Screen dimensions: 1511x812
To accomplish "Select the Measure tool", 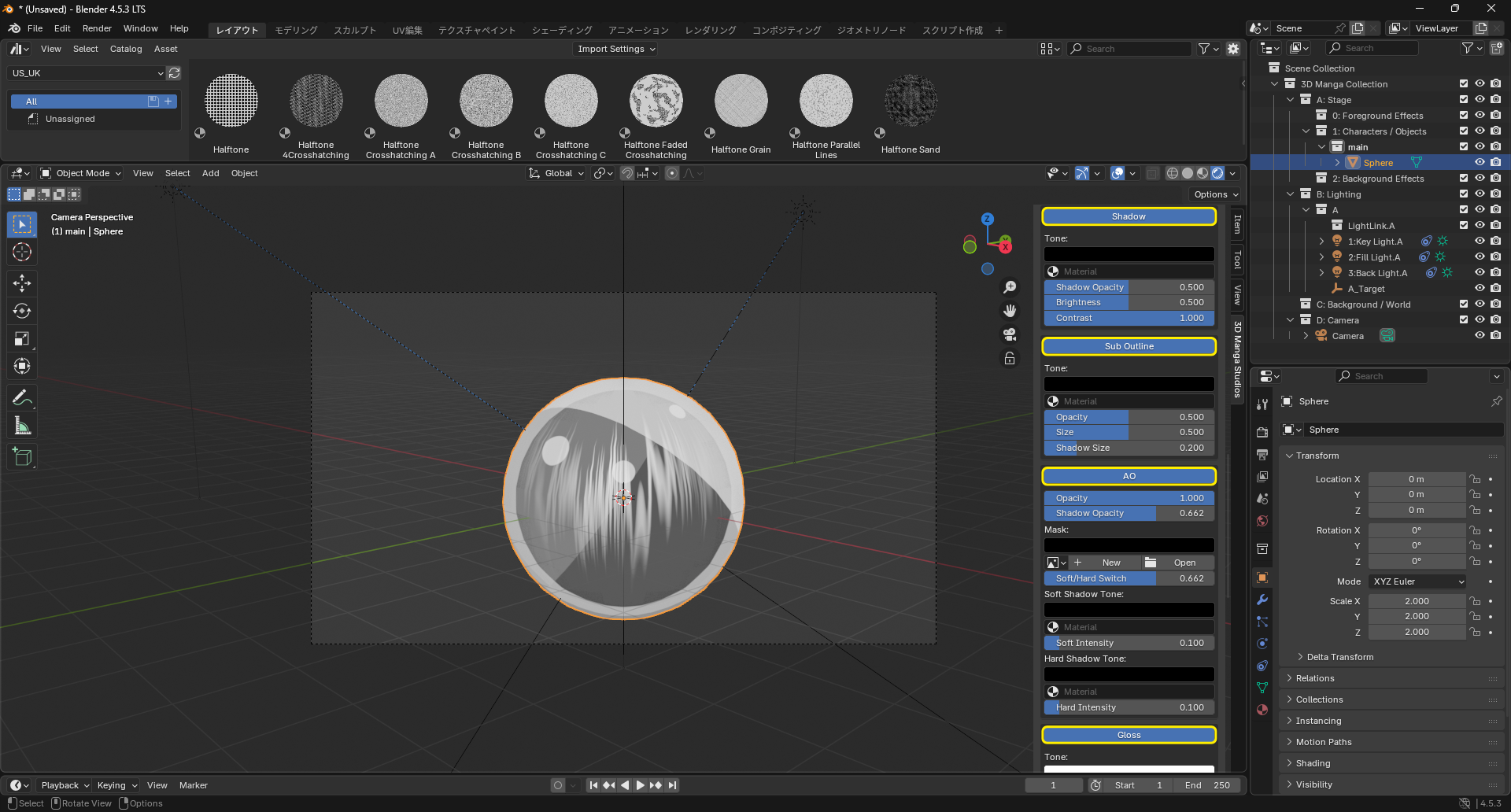I will point(22,426).
